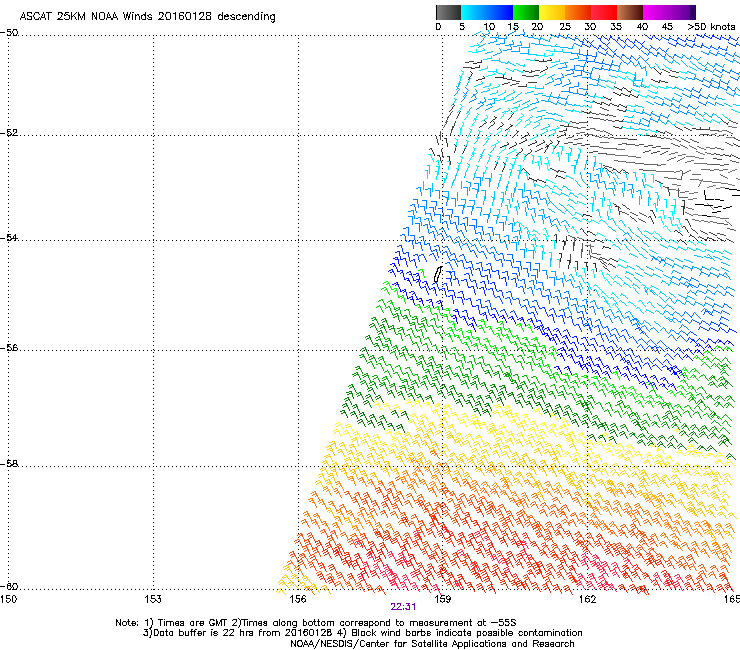Click the magenta 40–45 knots legend swatch
This screenshot has height=650, width=740.
point(656,12)
